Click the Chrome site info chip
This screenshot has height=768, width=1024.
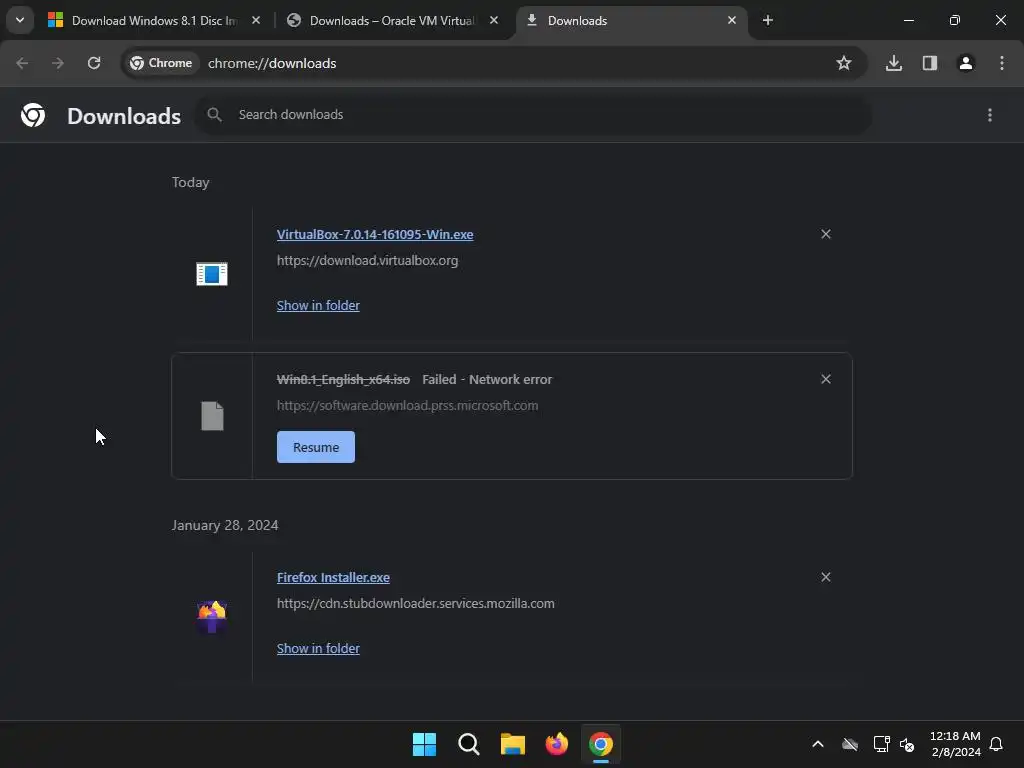(x=161, y=63)
